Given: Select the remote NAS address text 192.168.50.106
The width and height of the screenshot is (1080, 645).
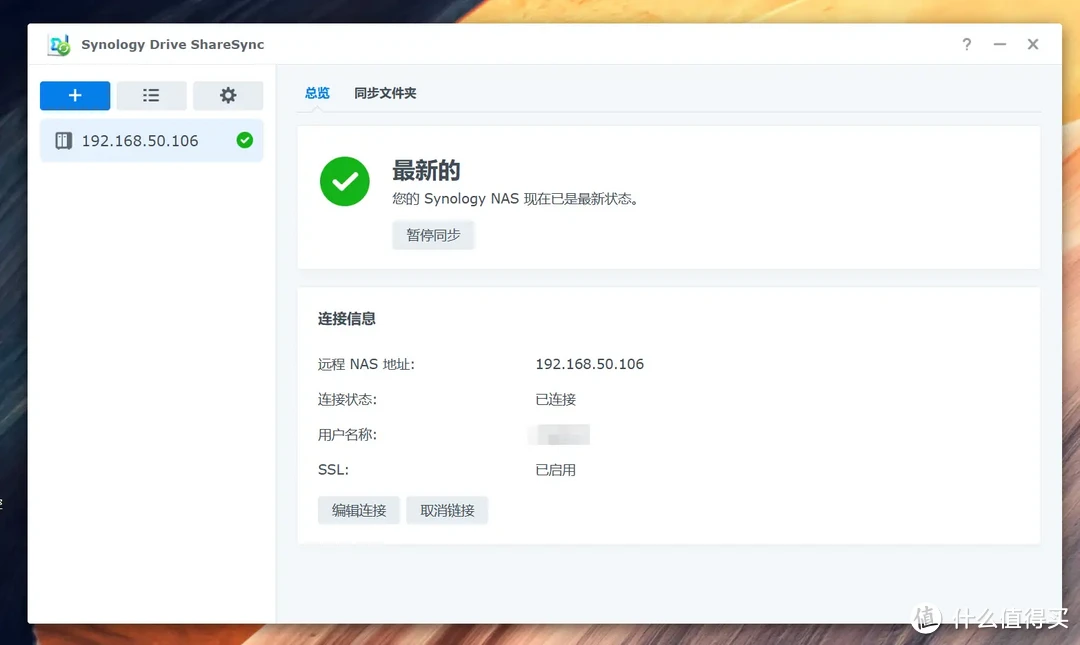Looking at the screenshot, I should (x=589, y=364).
